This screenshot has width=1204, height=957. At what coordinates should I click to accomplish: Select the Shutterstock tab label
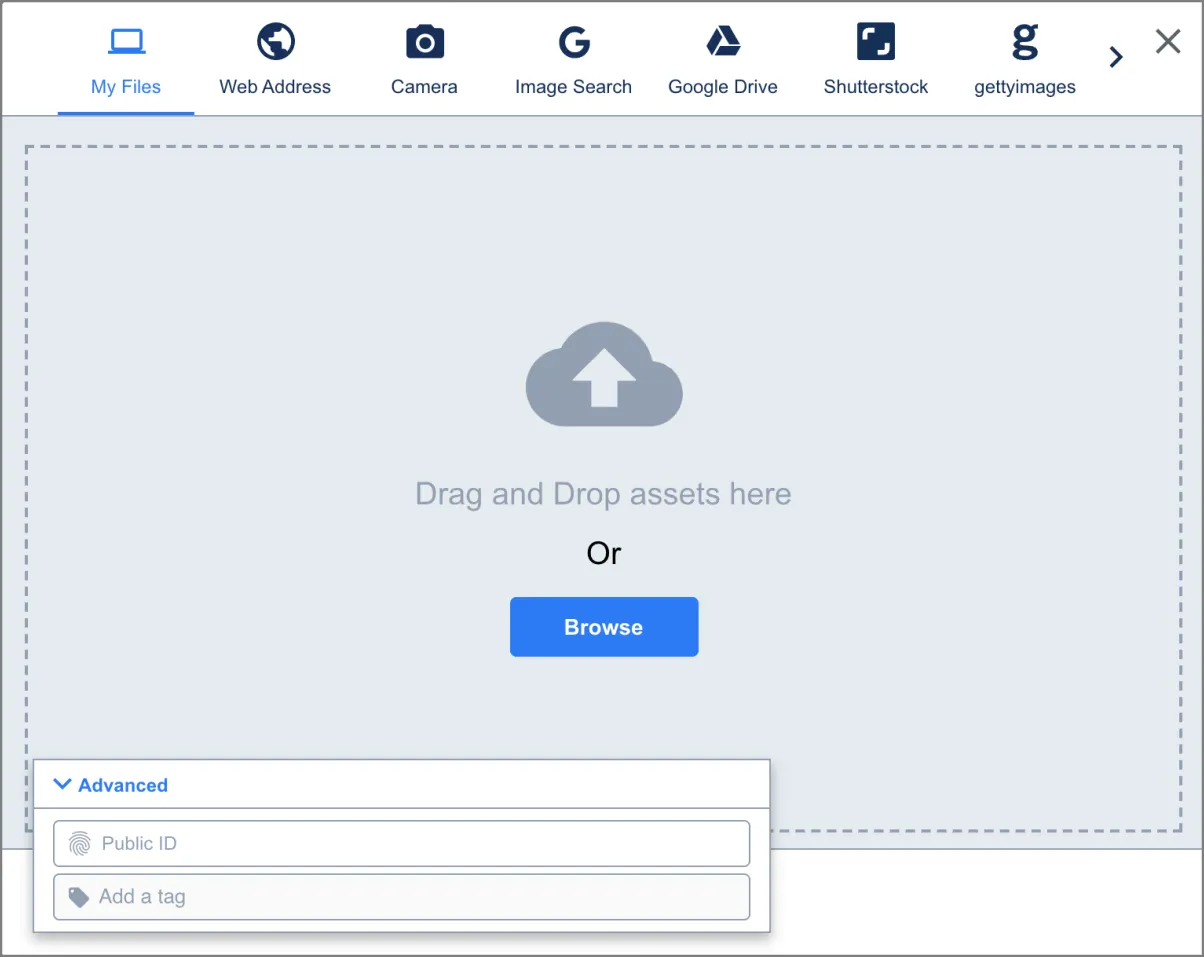[875, 87]
